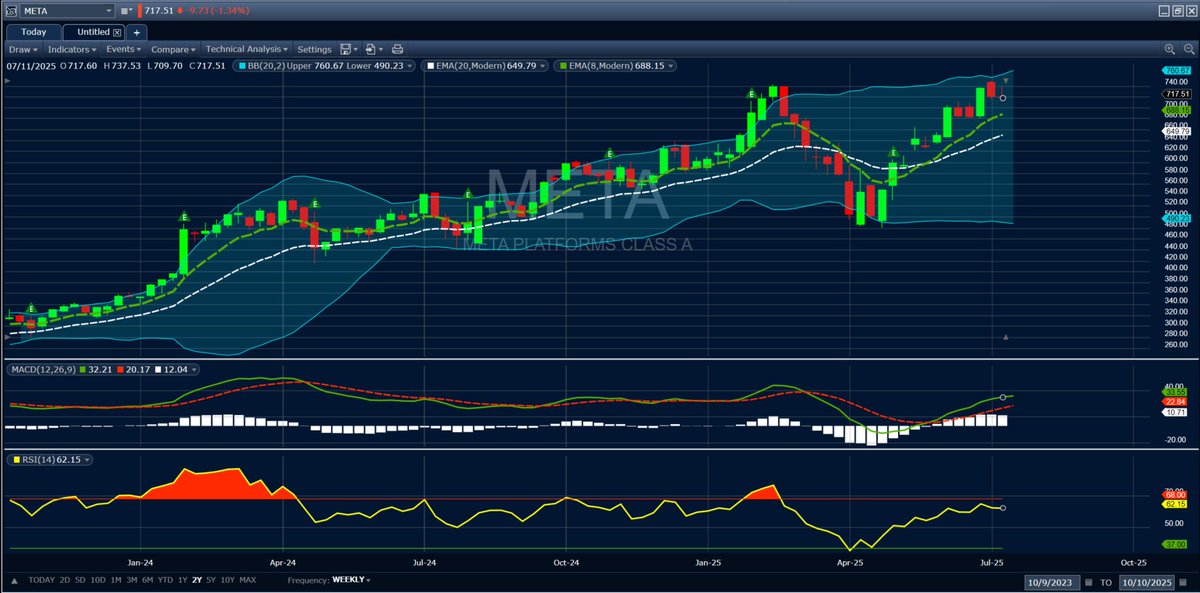Open the Indicators menu
The image size is (1200, 593).
click(x=73, y=49)
